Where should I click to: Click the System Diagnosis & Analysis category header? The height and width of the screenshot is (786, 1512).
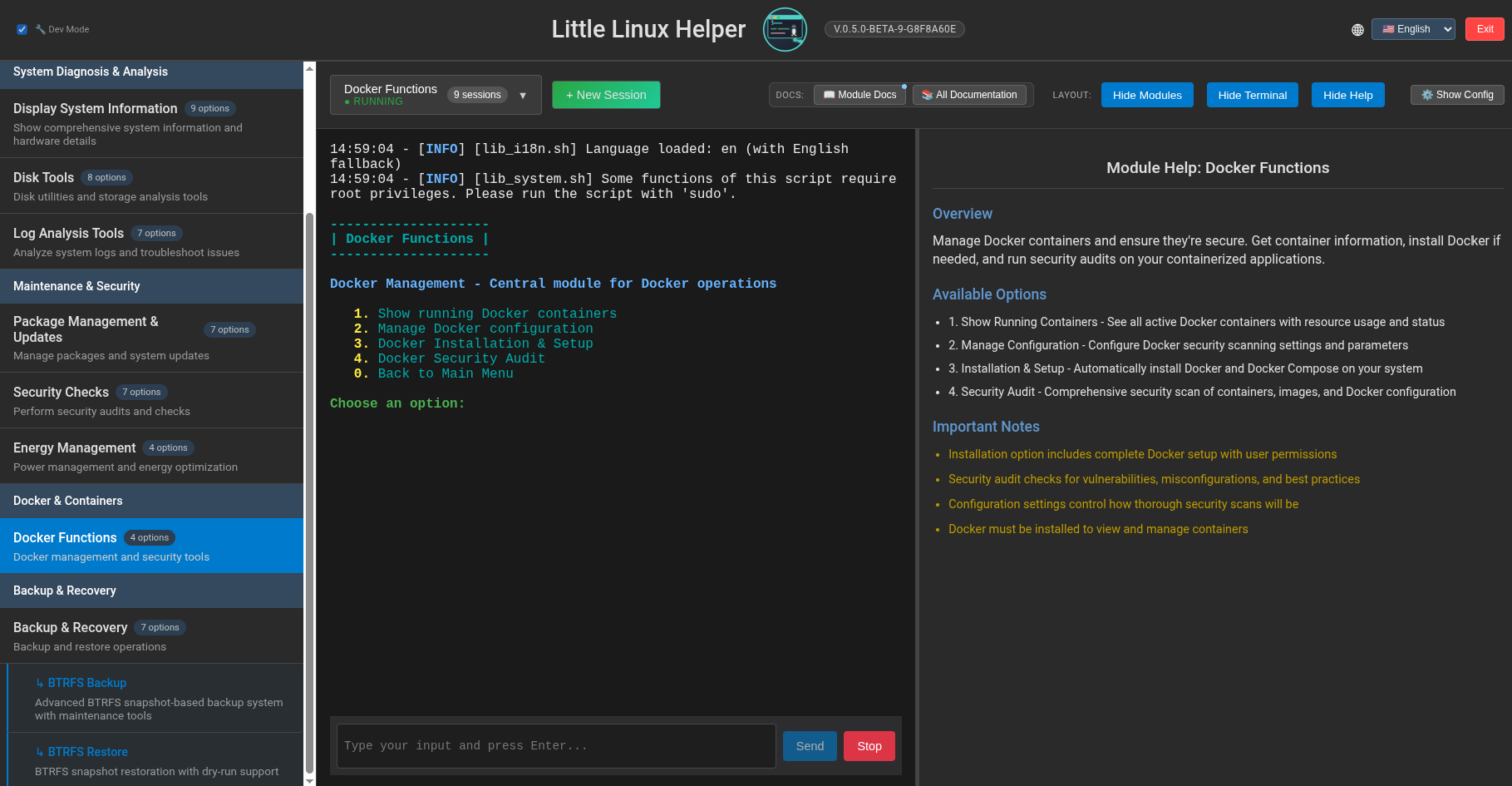tap(151, 72)
